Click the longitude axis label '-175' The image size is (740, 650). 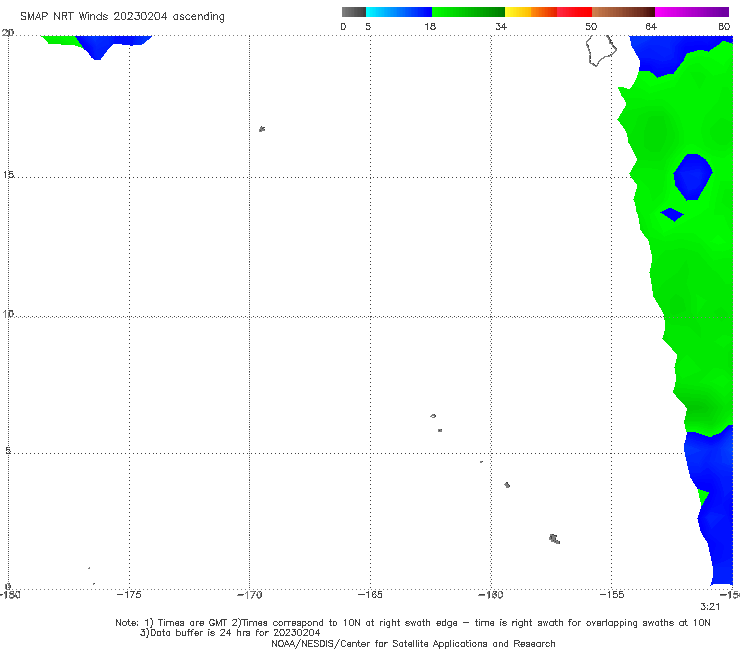[x=129, y=595]
